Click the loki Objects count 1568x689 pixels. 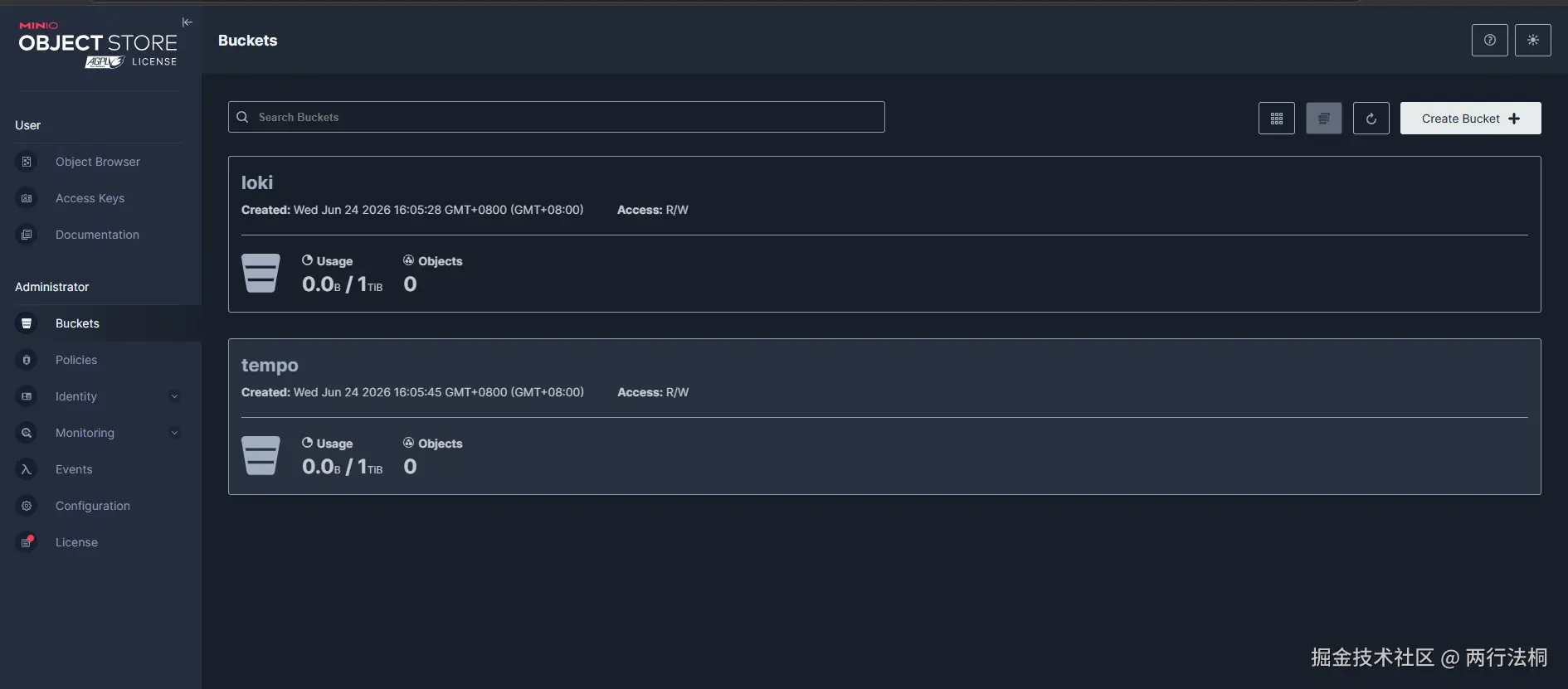410,284
